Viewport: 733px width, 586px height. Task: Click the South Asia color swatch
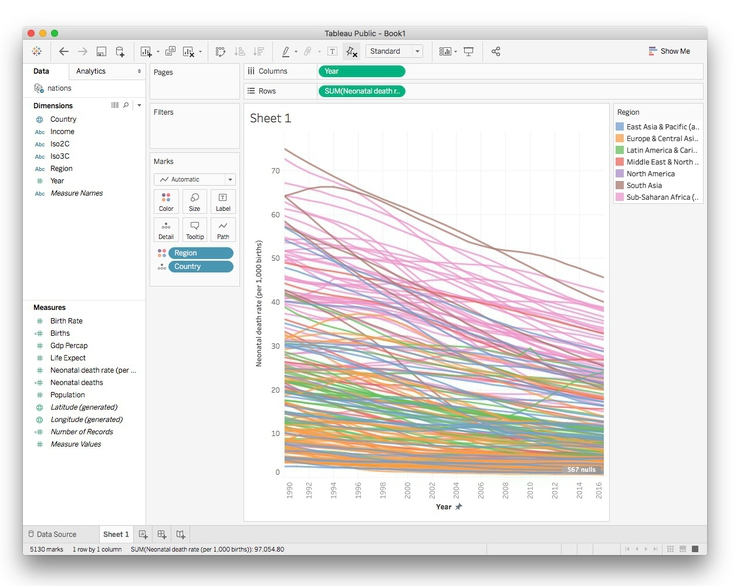pyautogui.click(x=620, y=185)
